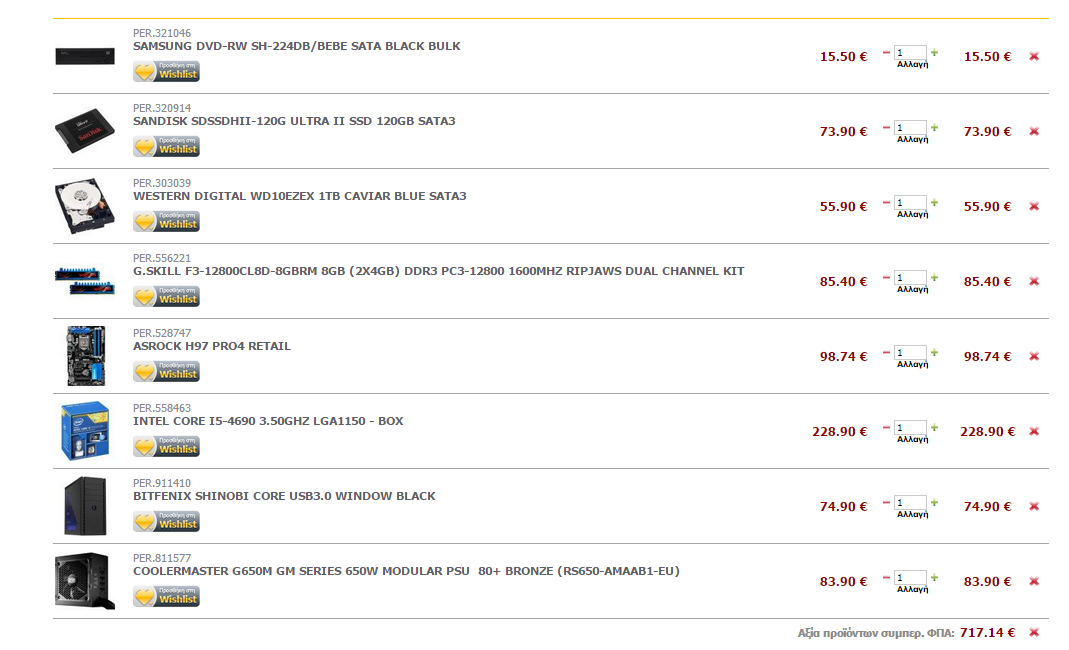1069x650 pixels.
Task: Decrease quantity of G.Skill Ripjaws RAM
Action: (x=886, y=278)
